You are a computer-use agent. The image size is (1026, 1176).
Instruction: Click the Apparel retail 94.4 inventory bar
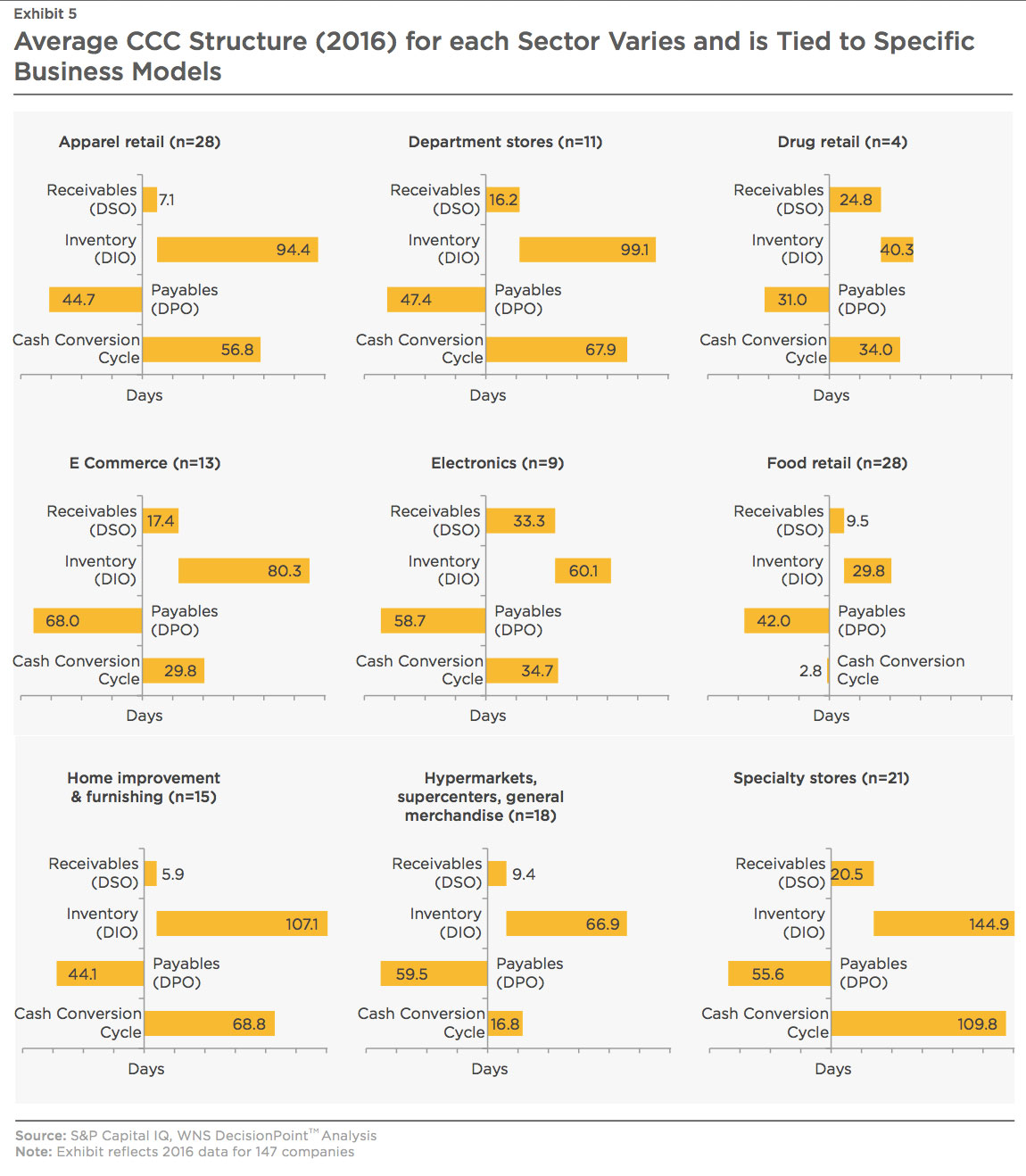coord(237,250)
